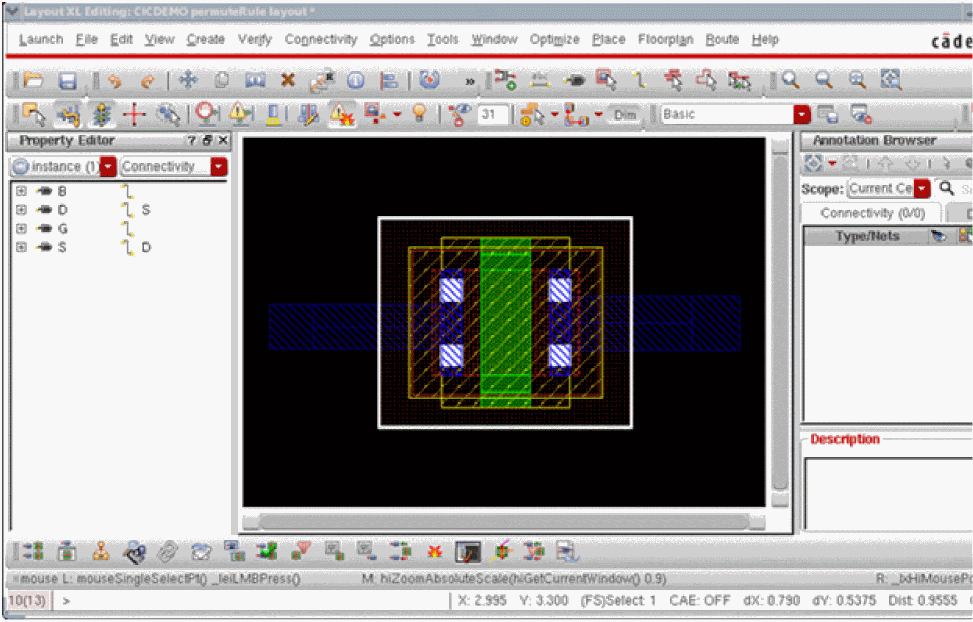Click the Zoom To Fit icon
Screen dimensions: 973x622
890,81
